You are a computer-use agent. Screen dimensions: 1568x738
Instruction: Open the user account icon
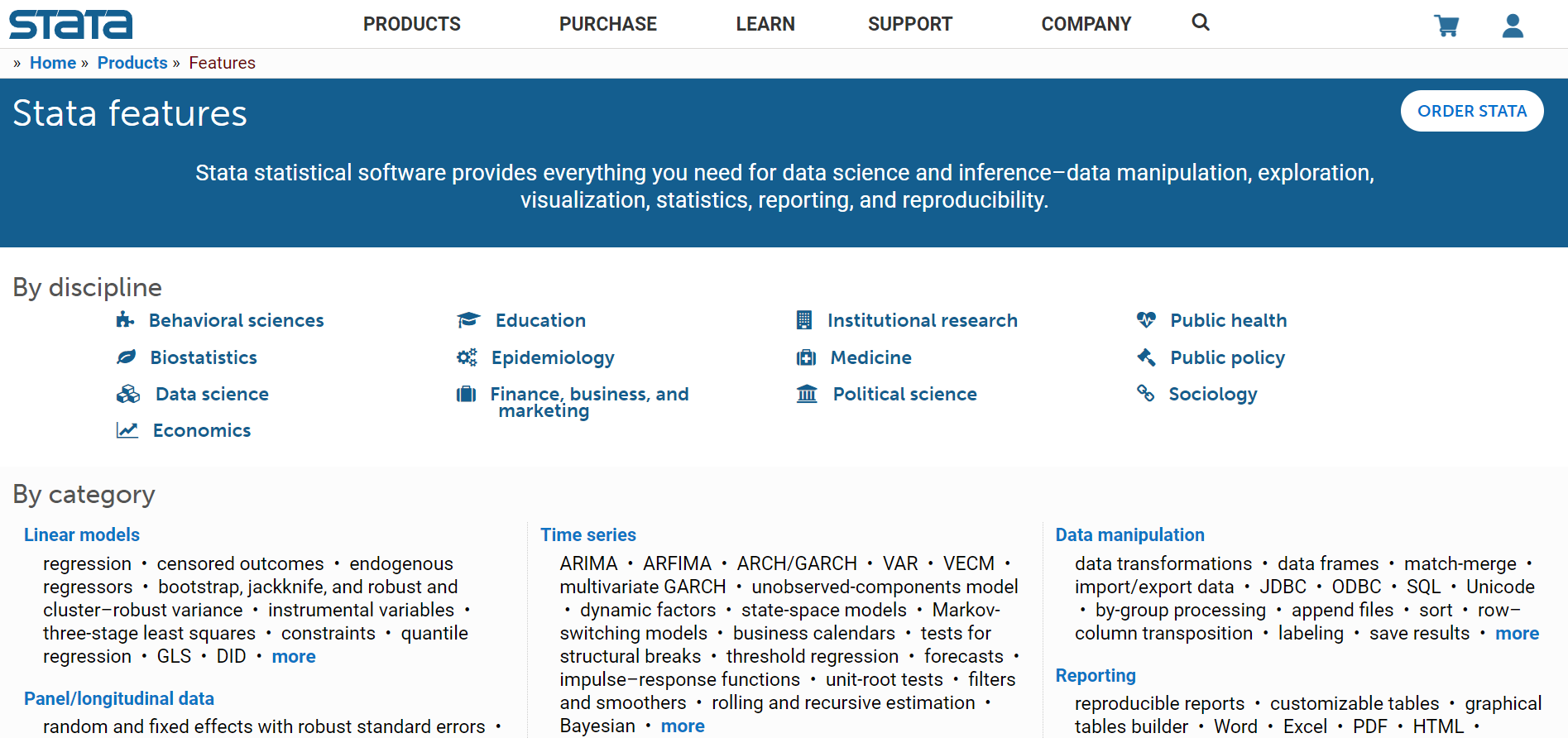click(x=1513, y=26)
